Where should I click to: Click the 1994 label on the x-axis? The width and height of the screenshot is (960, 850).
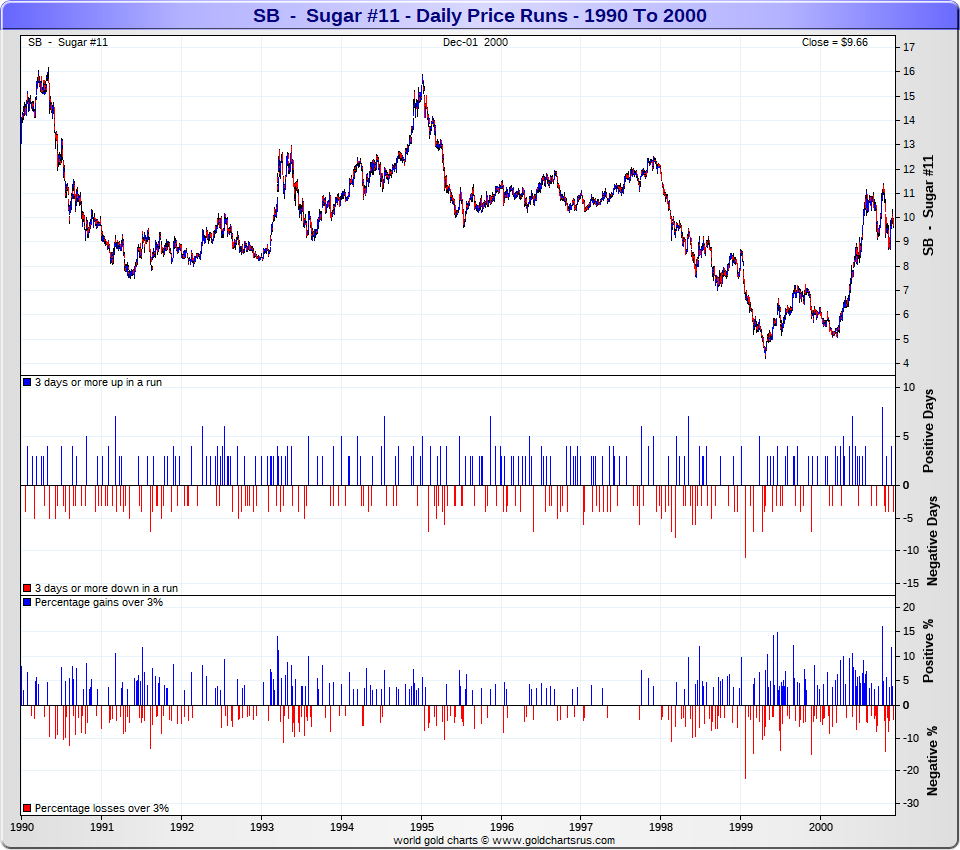342,827
